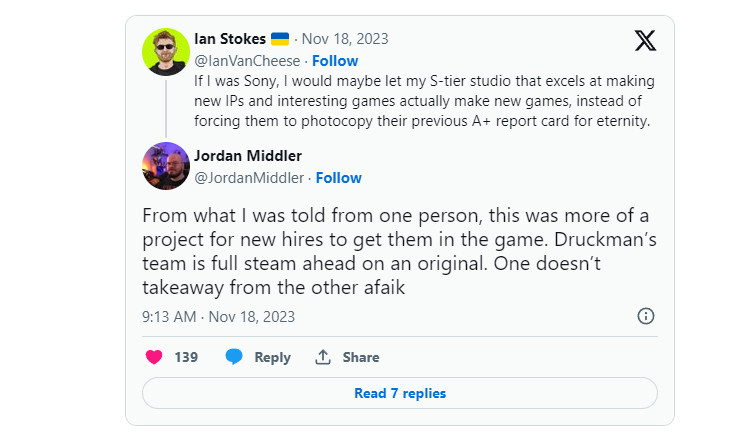Open Ian Stokes' profile picture
Screen dimensions: 747x443
point(166,52)
